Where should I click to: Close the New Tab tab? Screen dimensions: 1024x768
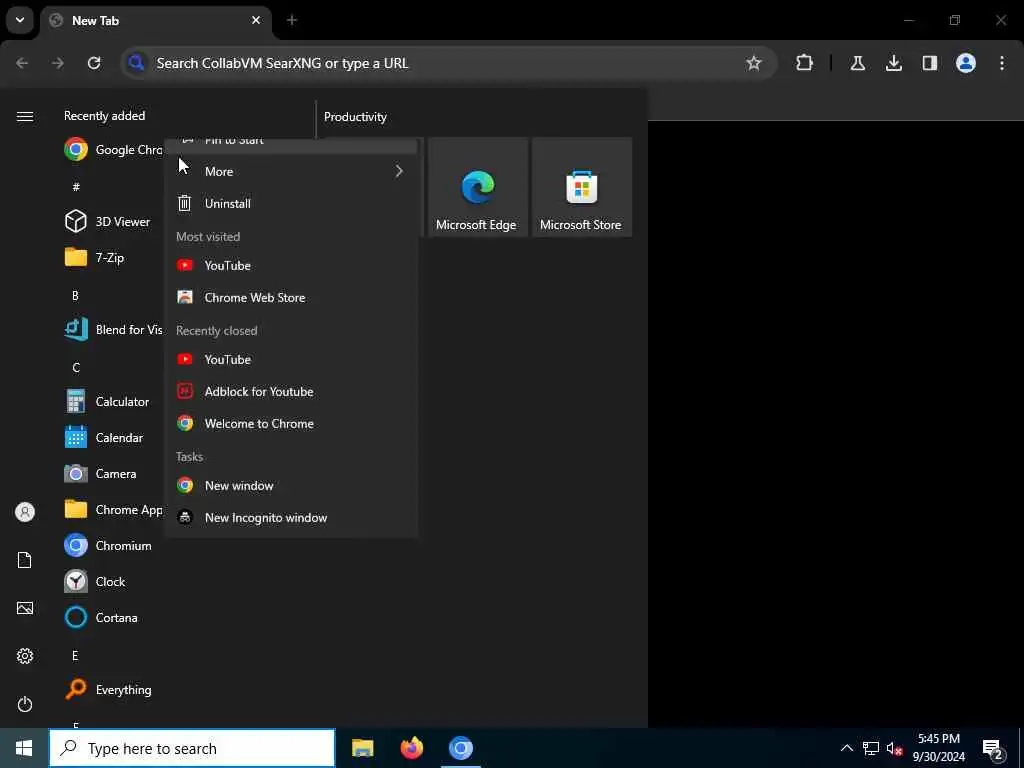tap(256, 20)
